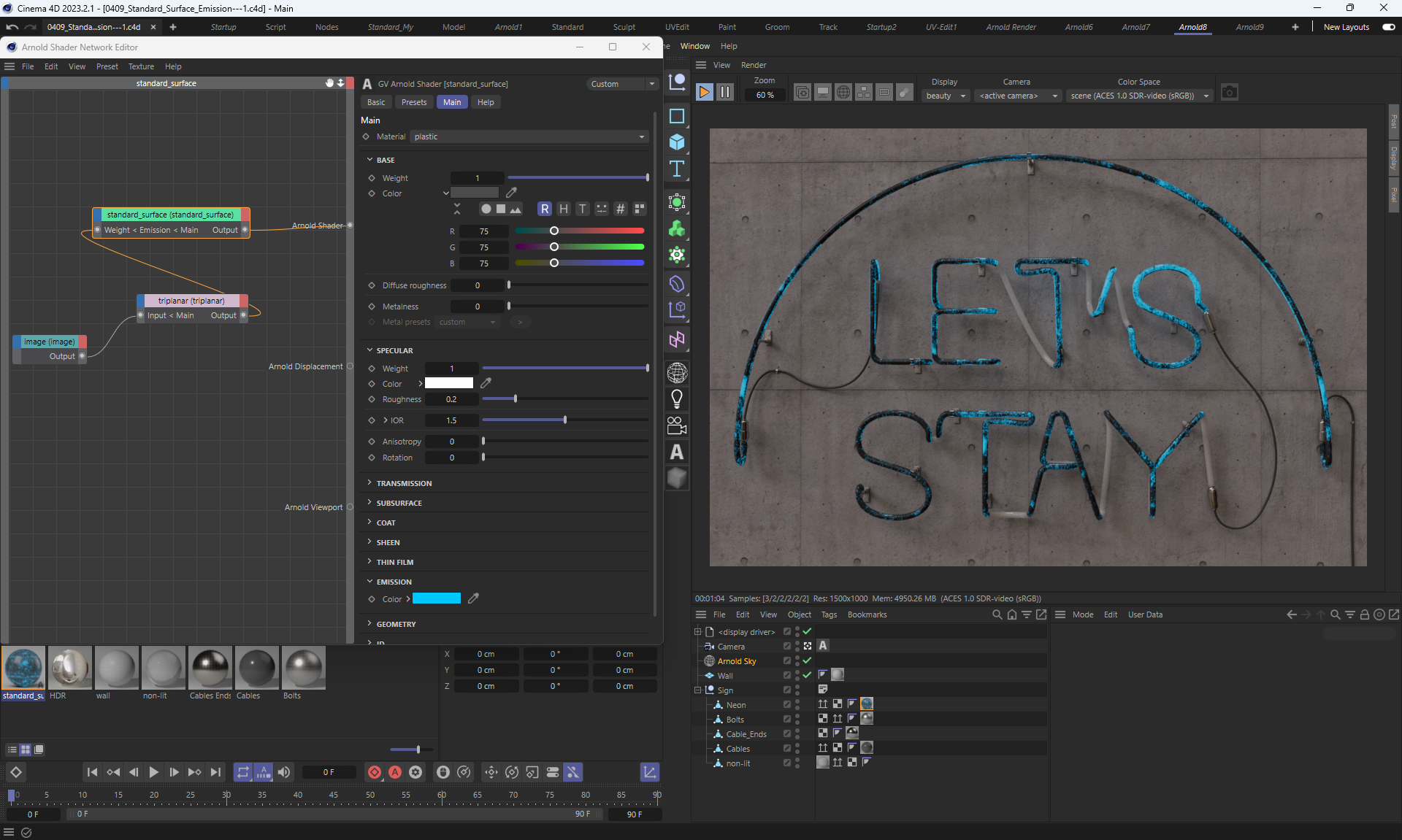Expand the TRANSMISSION section
This screenshot has height=840, width=1402.
point(404,483)
